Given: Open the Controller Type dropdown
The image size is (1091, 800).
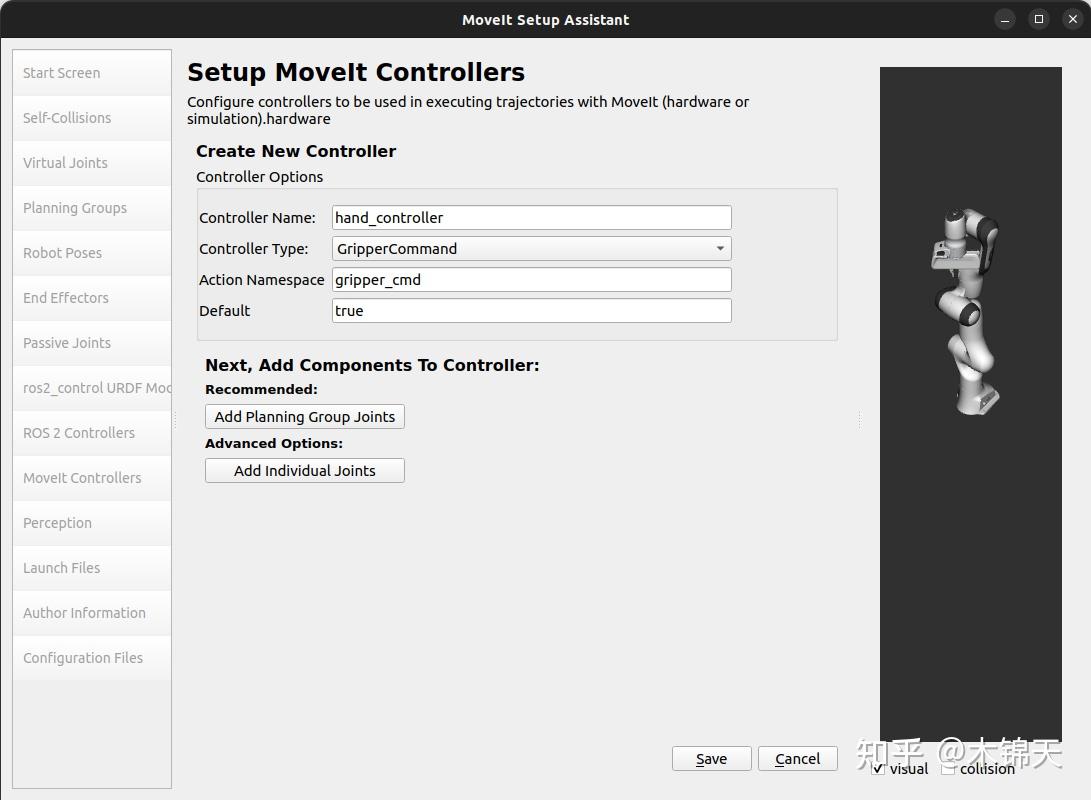Looking at the screenshot, I should click(x=719, y=248).
